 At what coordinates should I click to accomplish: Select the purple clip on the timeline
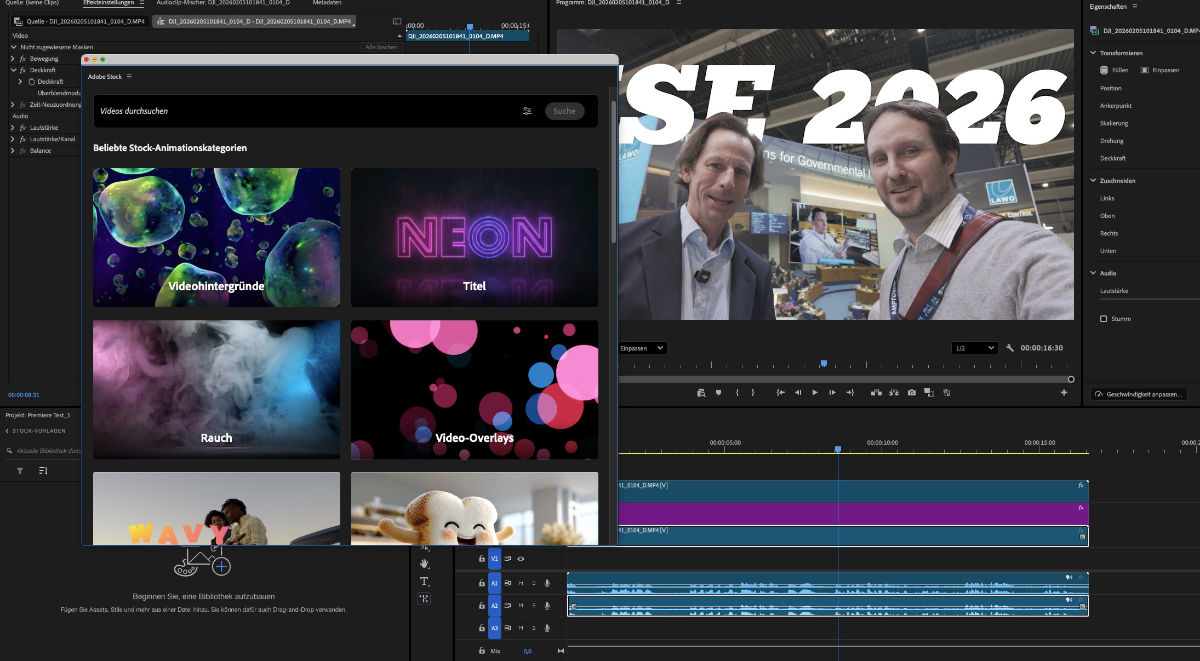click(x=853, y=513)
